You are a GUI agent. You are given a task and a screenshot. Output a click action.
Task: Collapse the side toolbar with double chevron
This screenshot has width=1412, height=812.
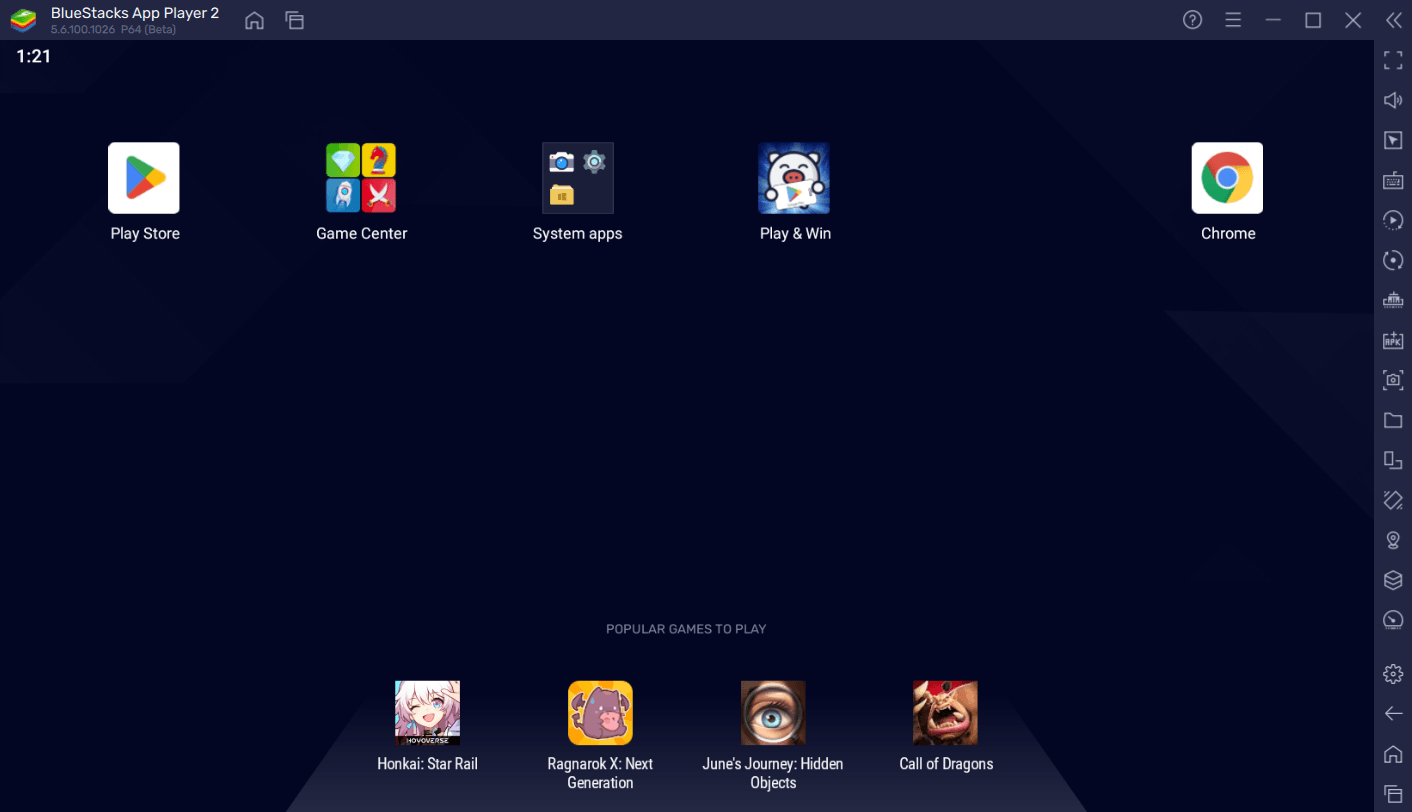tap(1393, 20)
